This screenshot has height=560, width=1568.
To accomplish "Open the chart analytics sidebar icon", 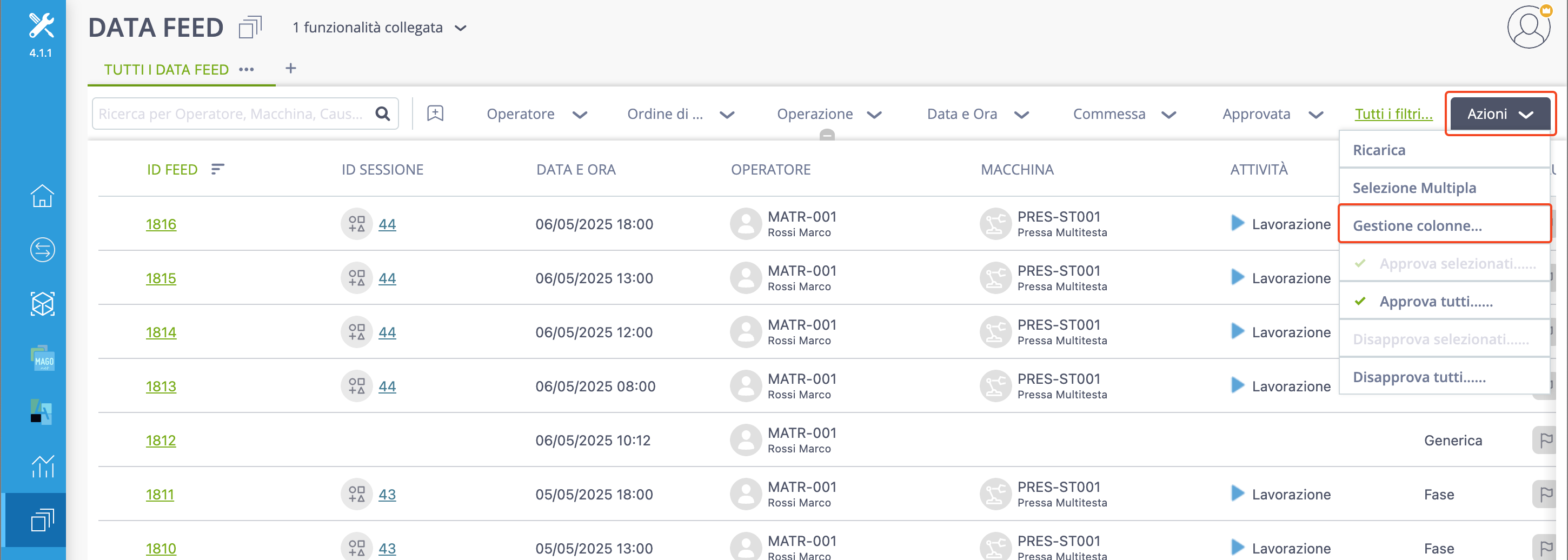I will [42, 466].
